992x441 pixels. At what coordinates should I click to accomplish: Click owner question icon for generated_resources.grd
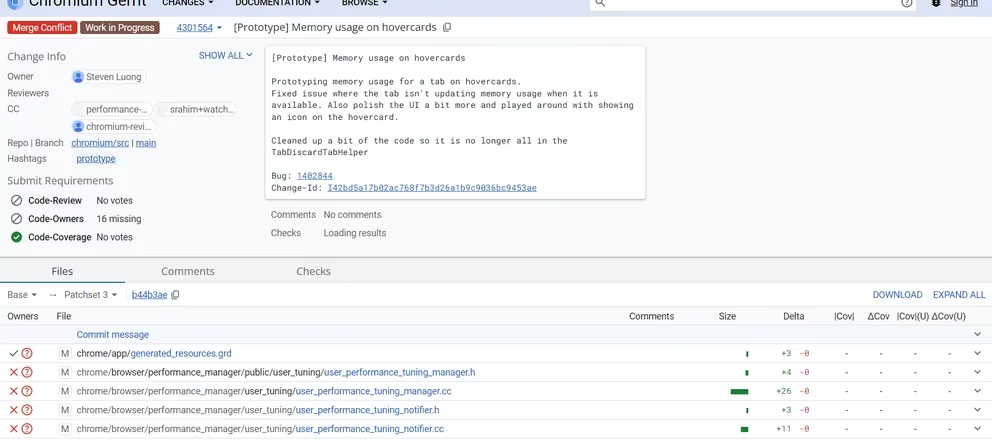27,354
